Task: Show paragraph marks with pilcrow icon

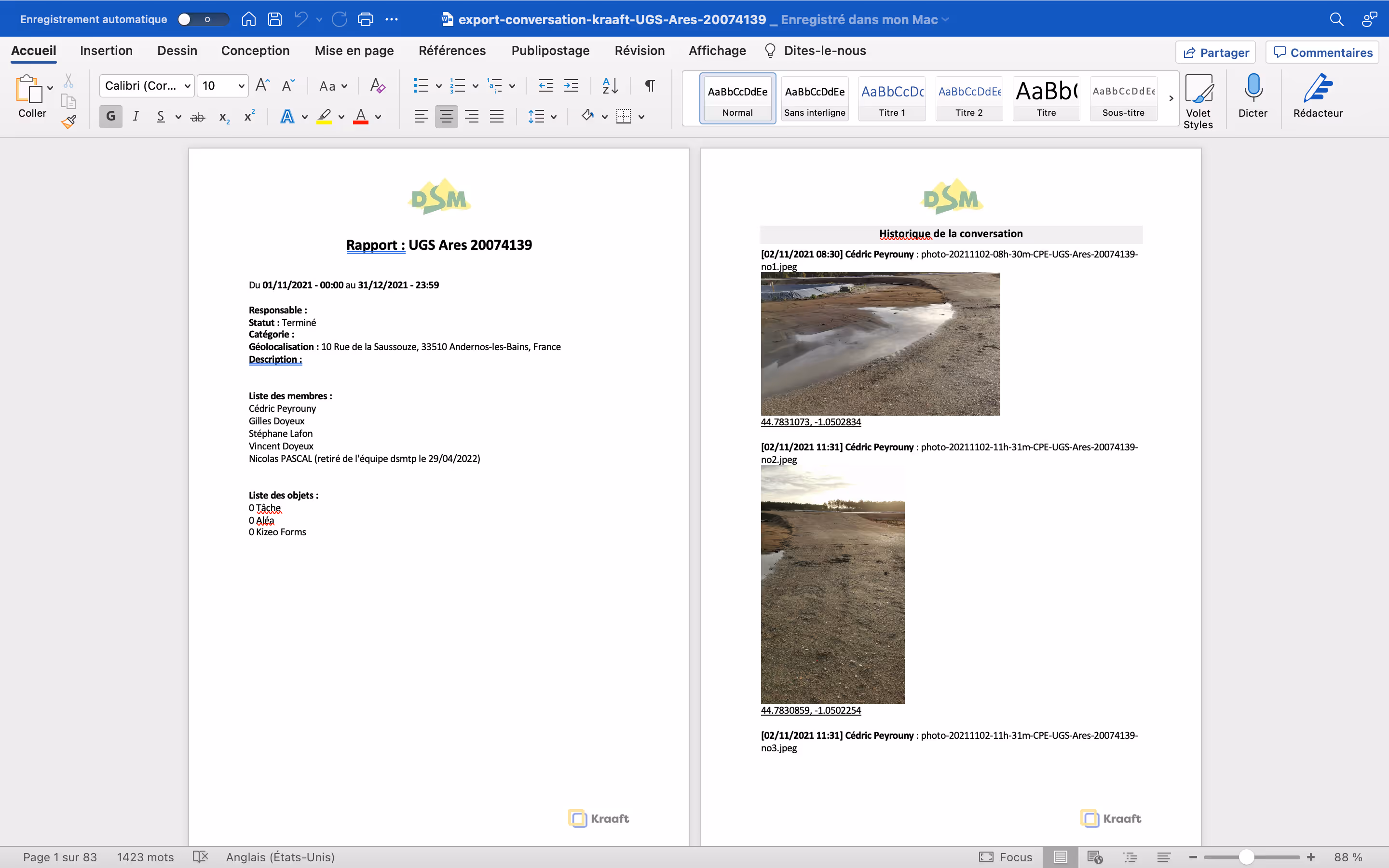Action: (x=650, y=85)
